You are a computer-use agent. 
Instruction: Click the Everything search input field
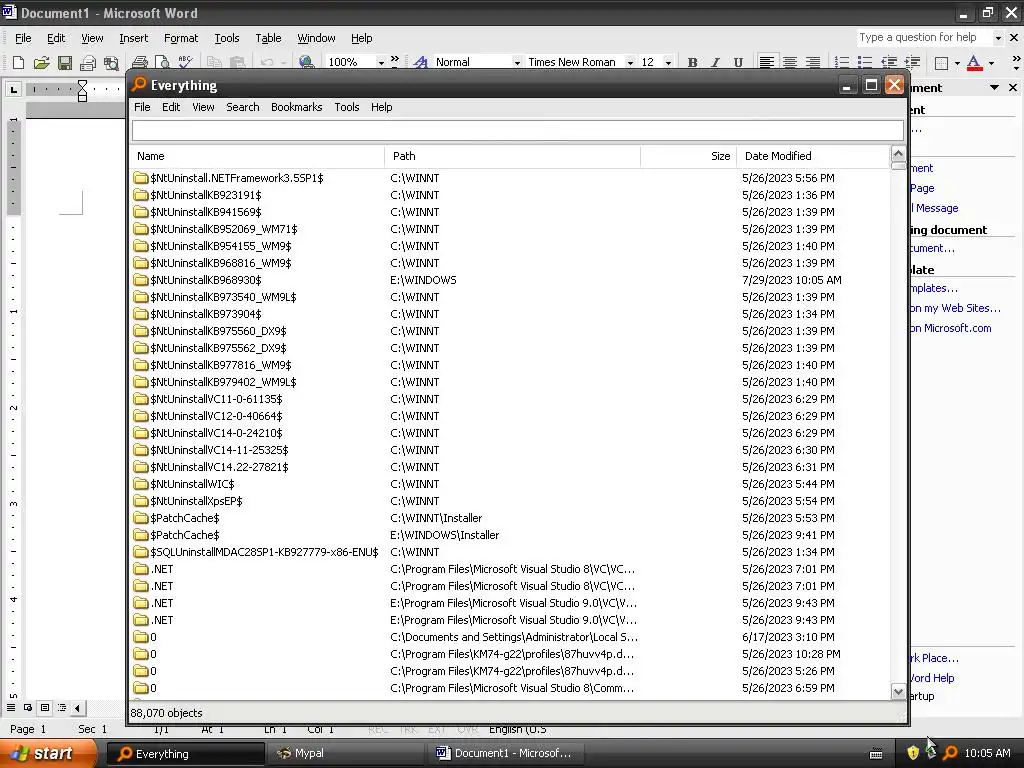pyautogui.click(x=517, y=130)
